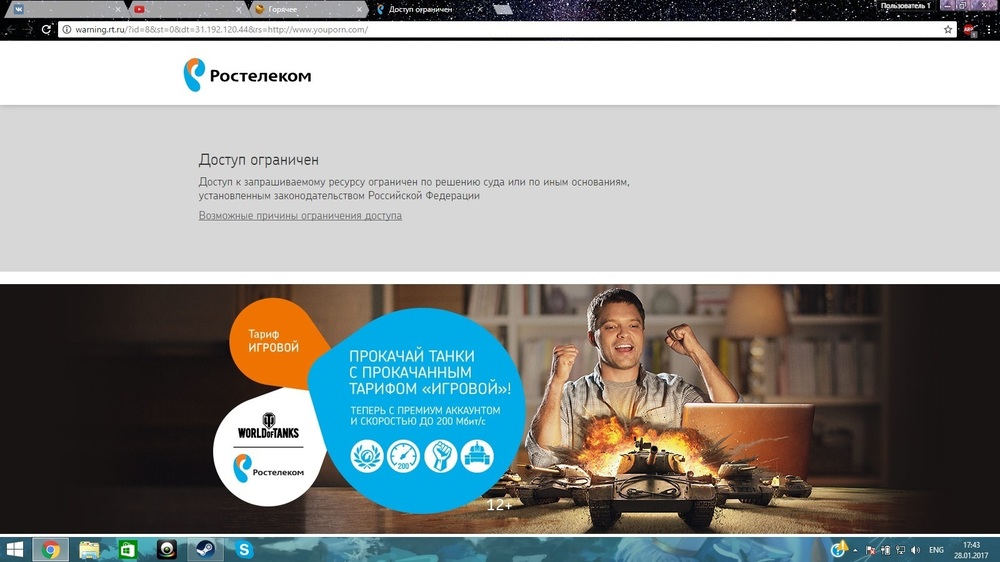Image resolution: width=1000 pixels, height=562 pixels.
Task: Open the Chrome three-dot menu
Action: 990,29
